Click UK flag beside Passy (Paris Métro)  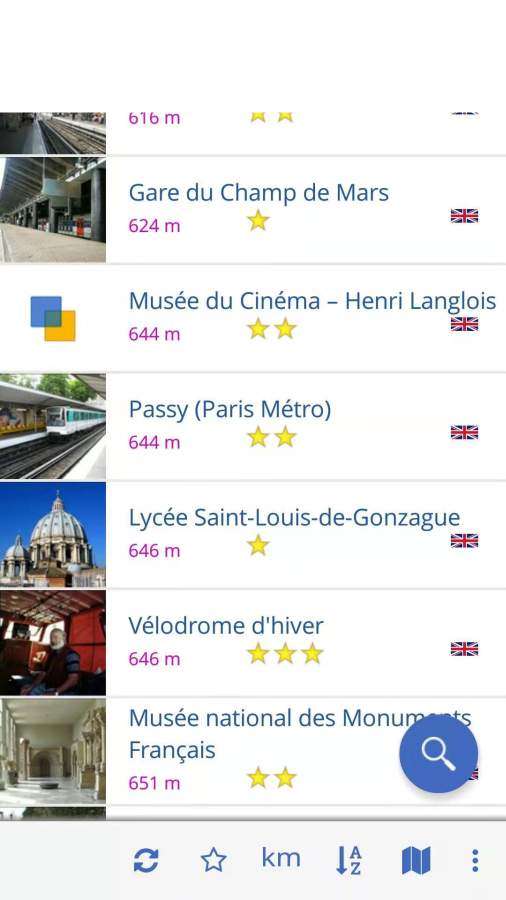coord(464,432)
